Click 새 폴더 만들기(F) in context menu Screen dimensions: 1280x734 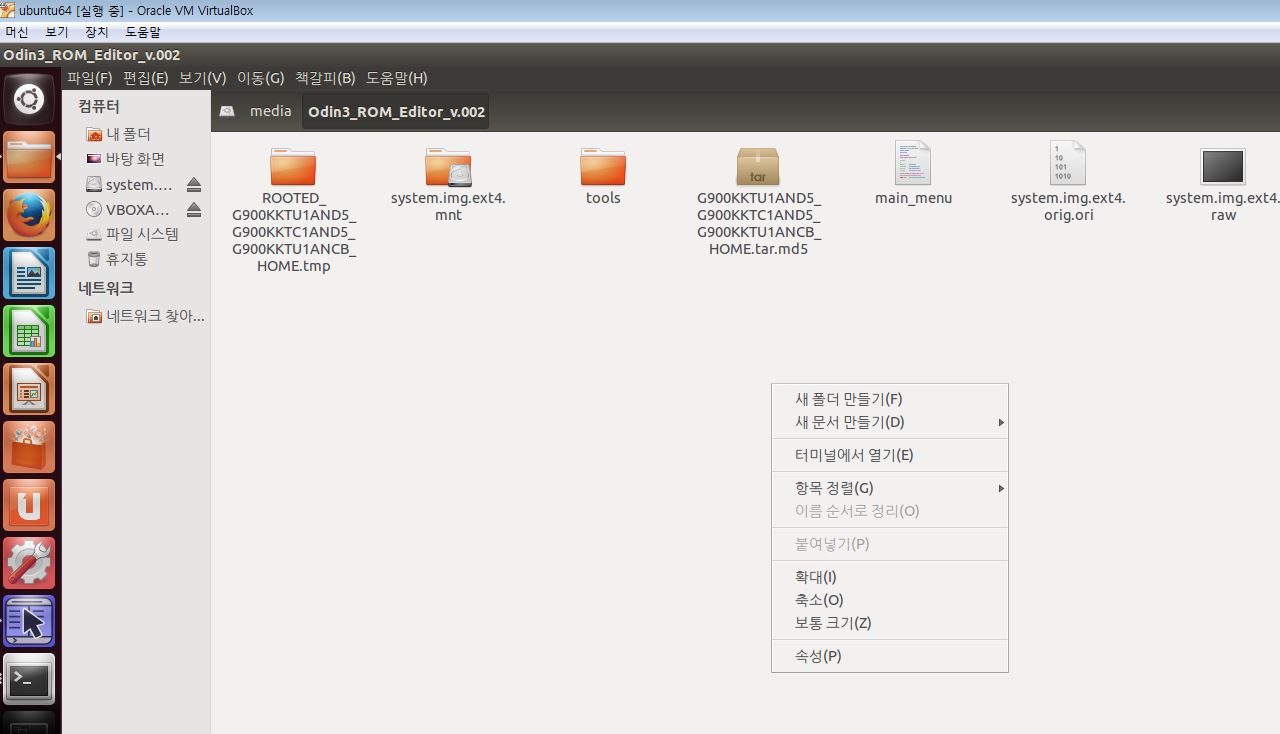point(848,399)
